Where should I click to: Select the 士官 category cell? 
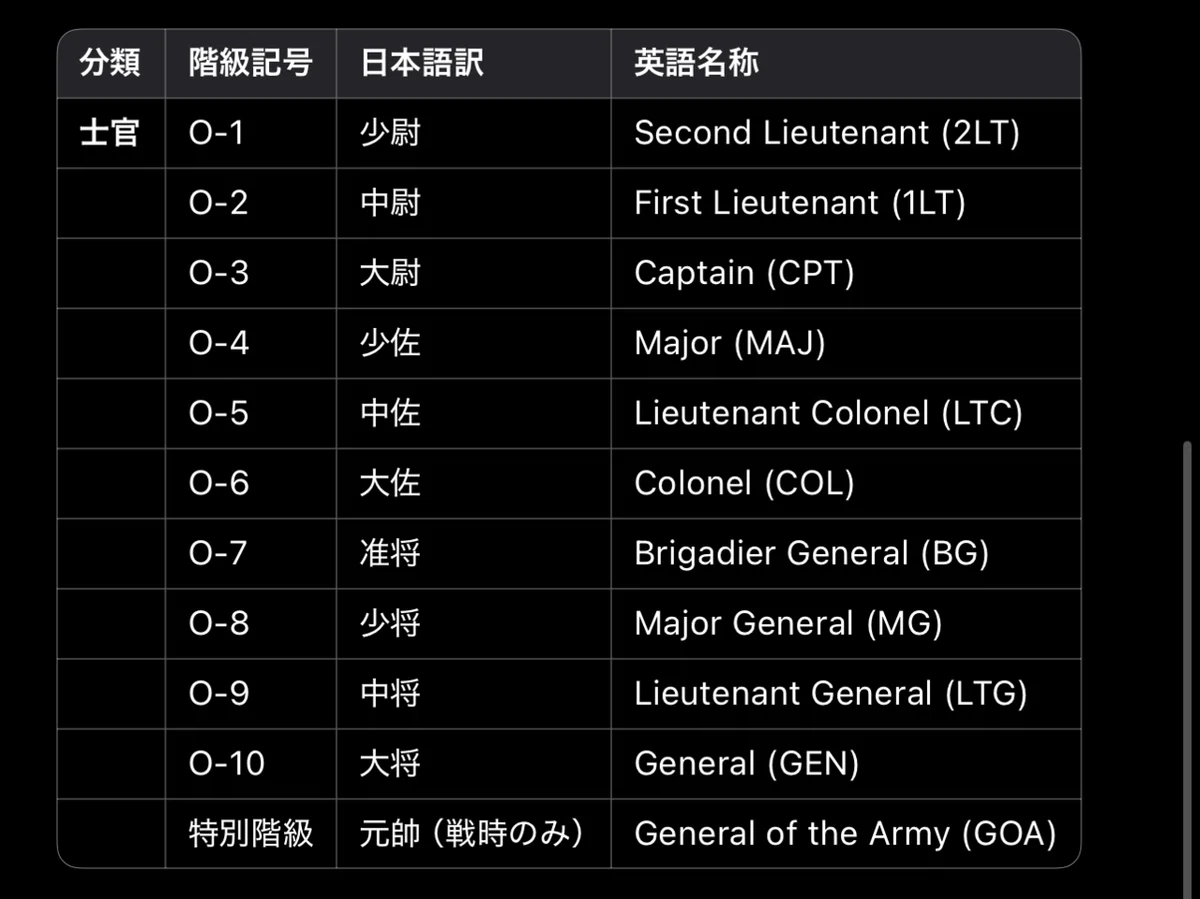(111, 133)
